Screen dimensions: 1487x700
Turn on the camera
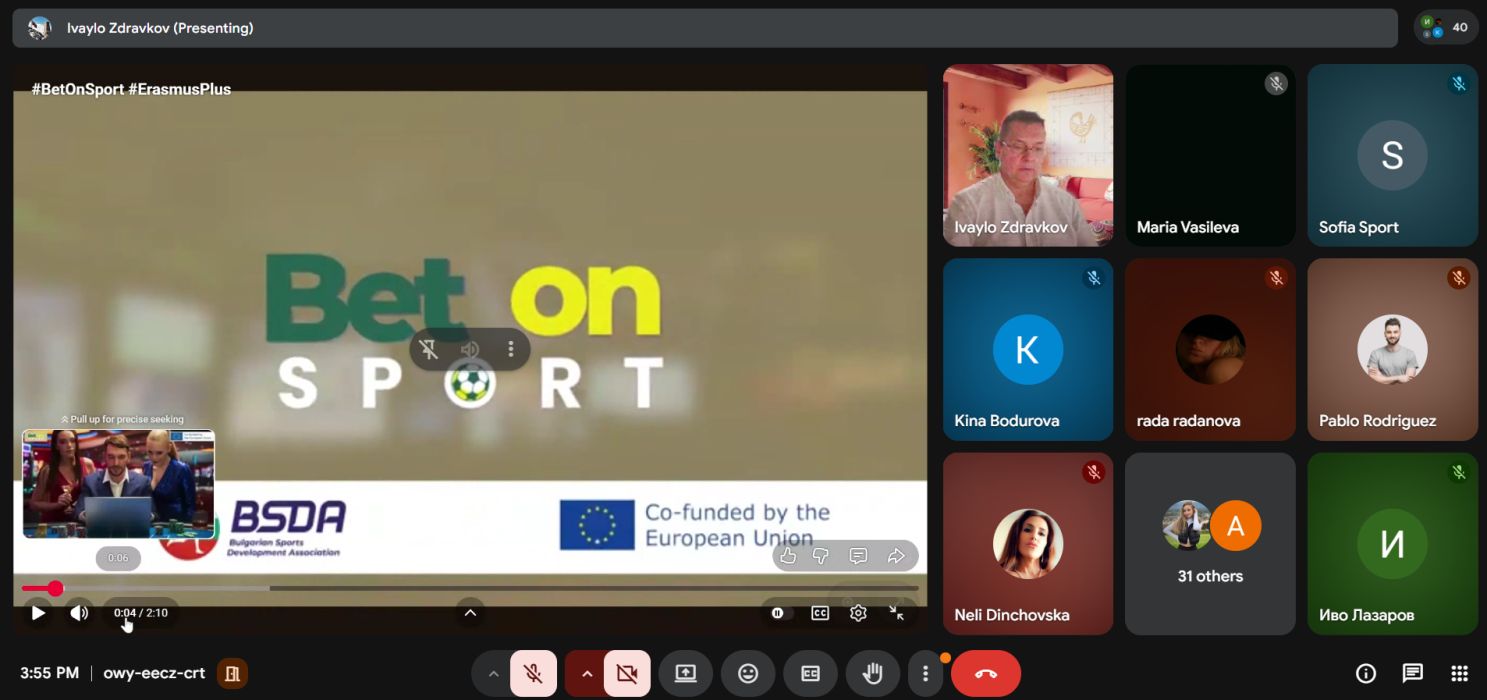tap(627, 674)
